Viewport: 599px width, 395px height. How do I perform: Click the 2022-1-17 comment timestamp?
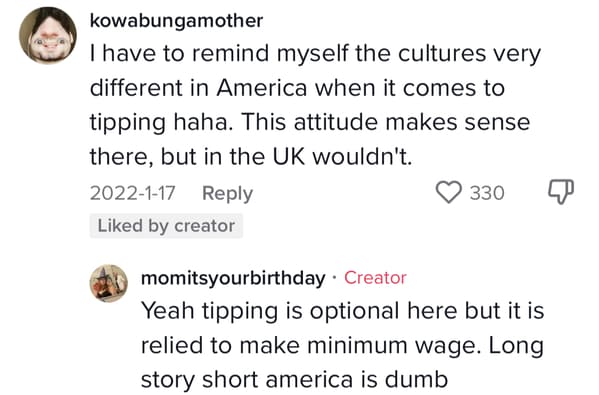point(133,193)
